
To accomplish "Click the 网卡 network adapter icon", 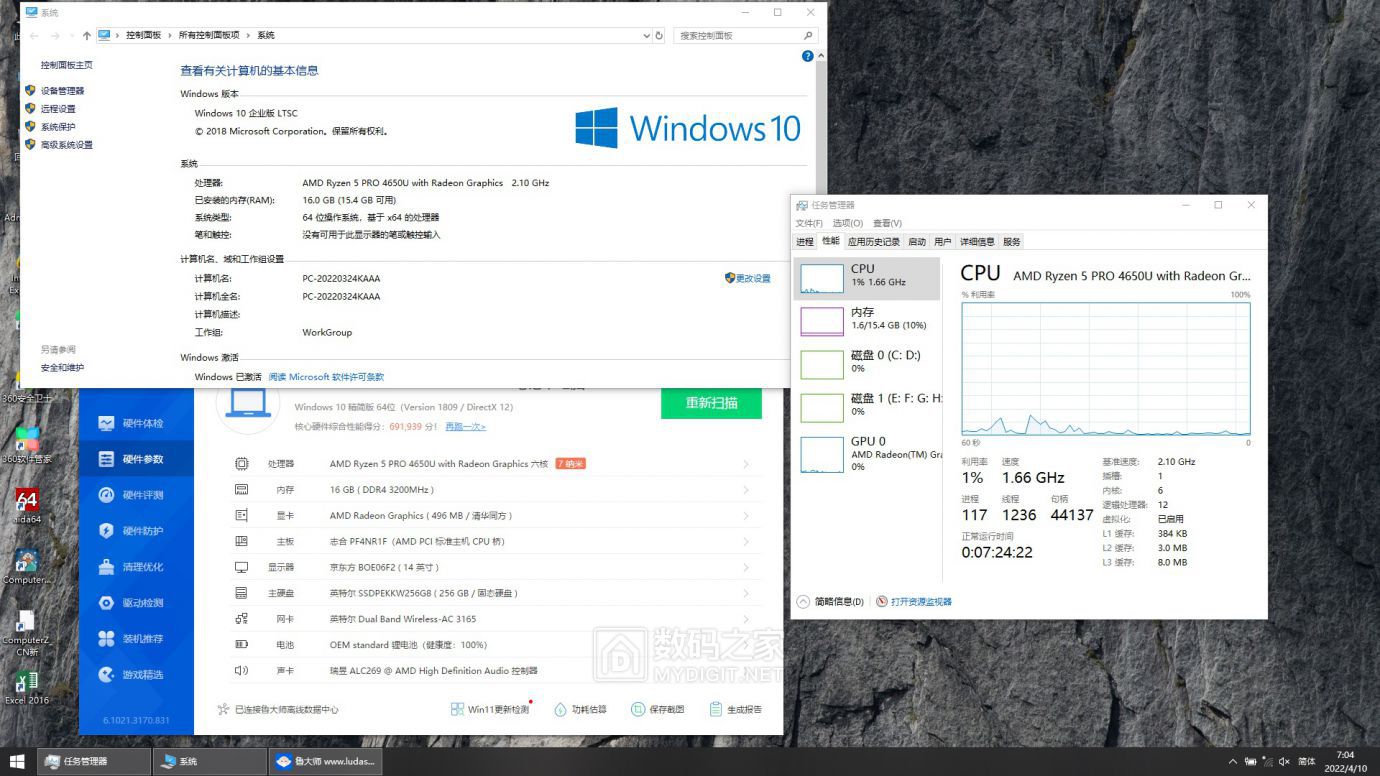I will tap(241, 619).
